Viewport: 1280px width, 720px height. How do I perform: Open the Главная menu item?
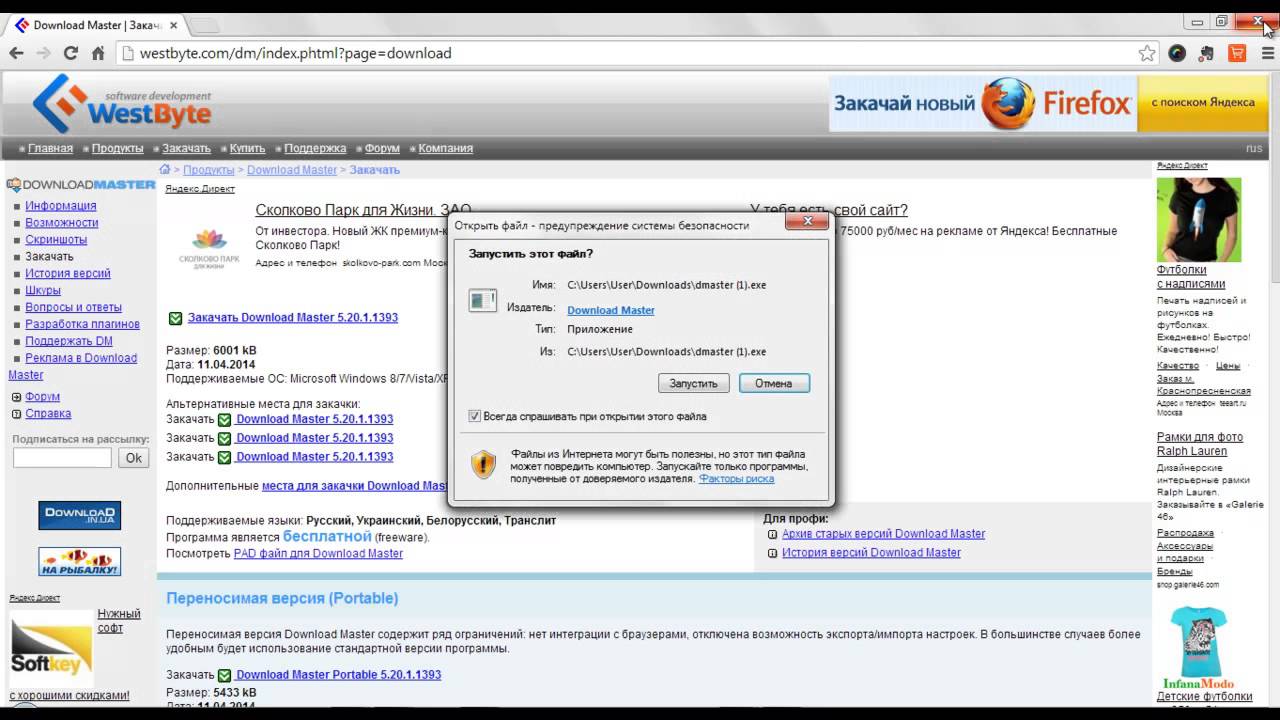point(50,148)
